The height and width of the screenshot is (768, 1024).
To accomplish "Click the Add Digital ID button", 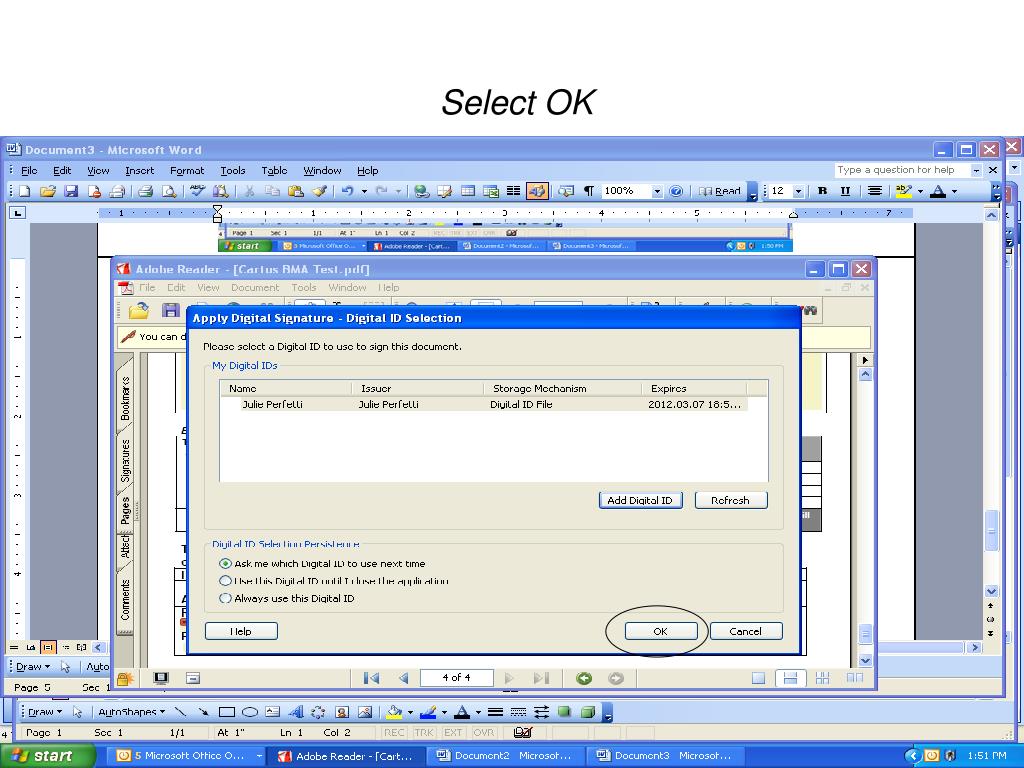I will coord(640,500).
